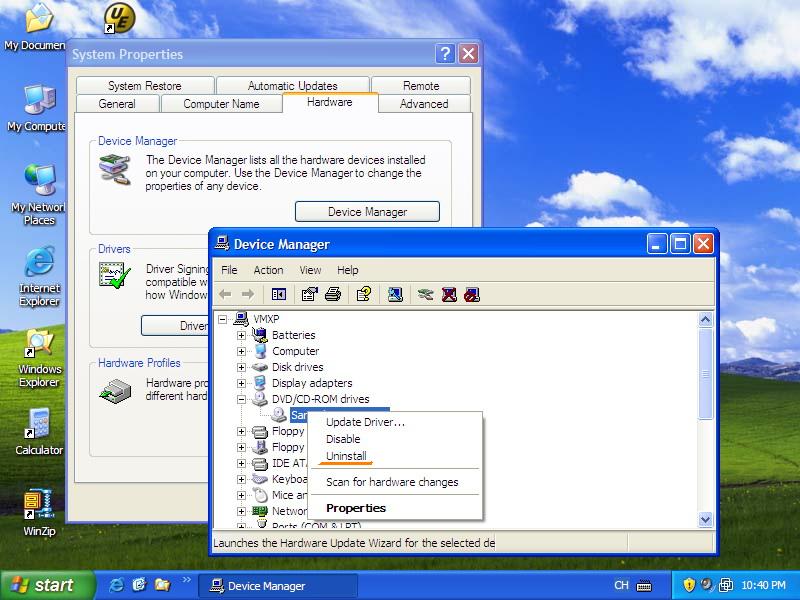
Task: Switch to General tab
Action: point(117,104)
